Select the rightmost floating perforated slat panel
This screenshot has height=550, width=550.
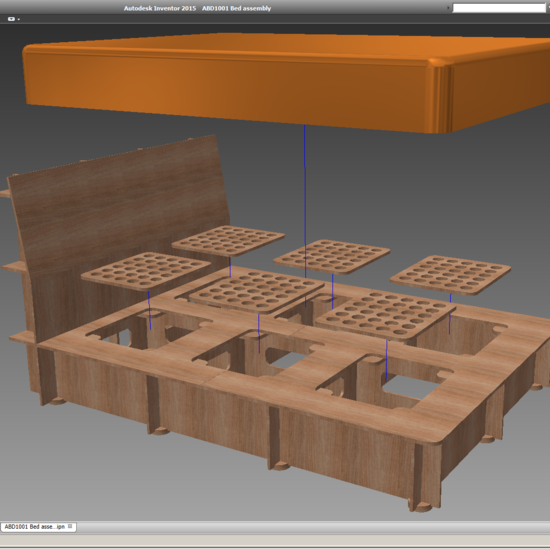[450, 275]
